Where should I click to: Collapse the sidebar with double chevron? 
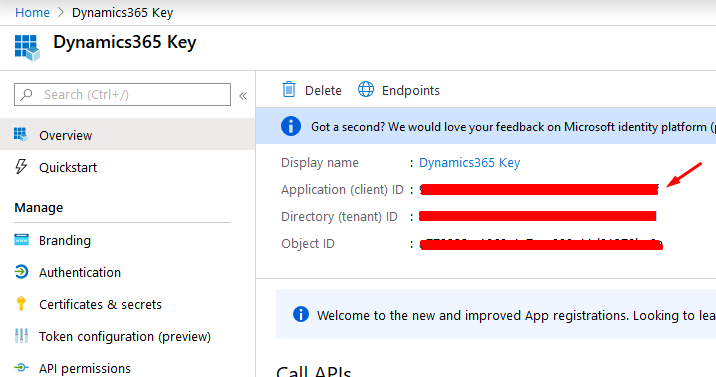(243, 96)
